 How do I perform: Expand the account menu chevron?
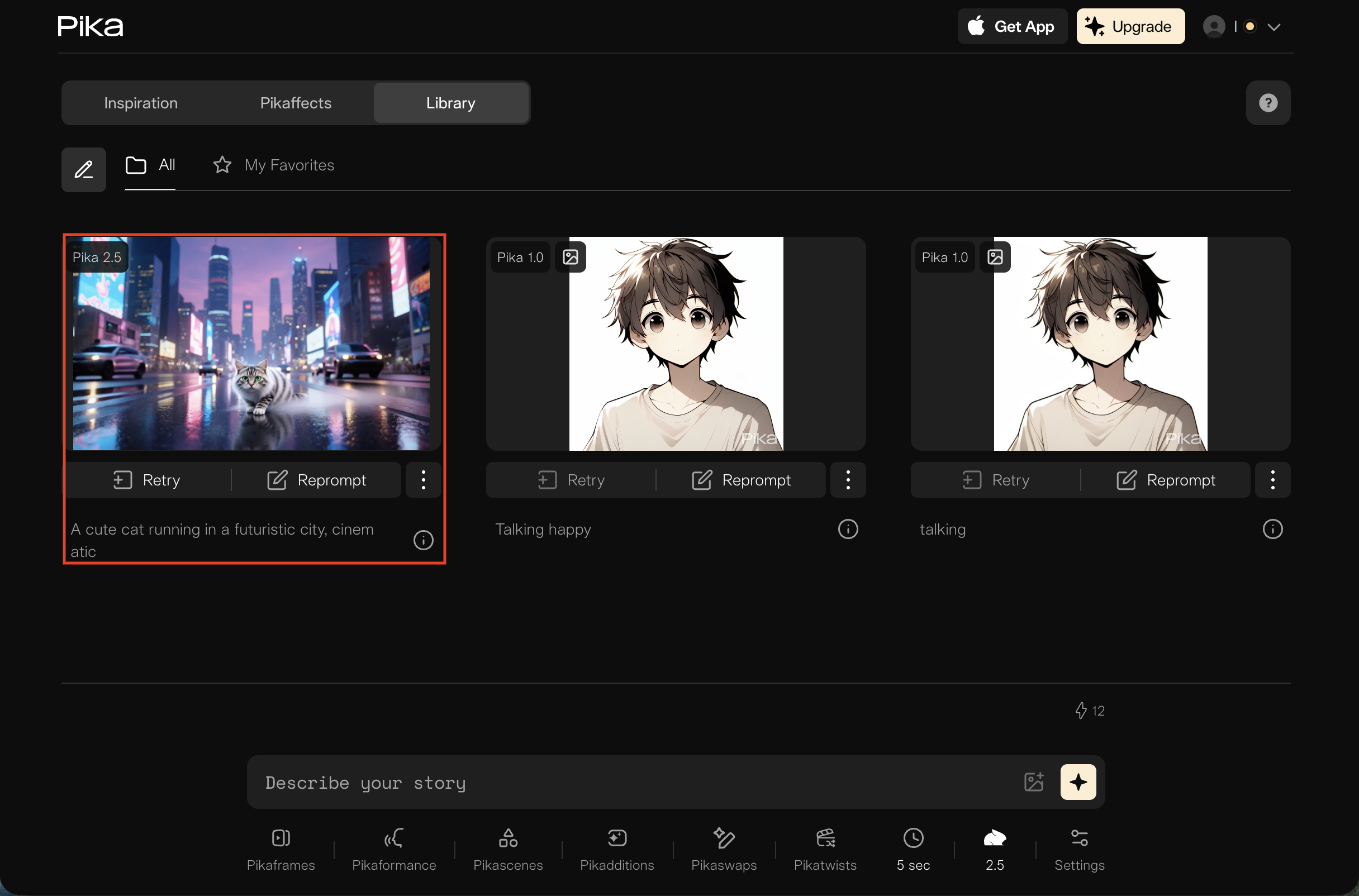tap(1274, 27)
